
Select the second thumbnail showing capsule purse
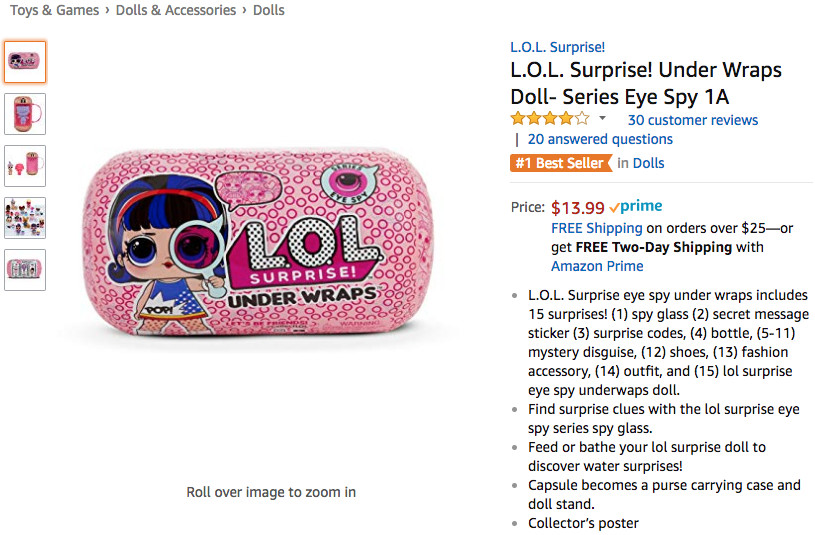coord(25,114)
